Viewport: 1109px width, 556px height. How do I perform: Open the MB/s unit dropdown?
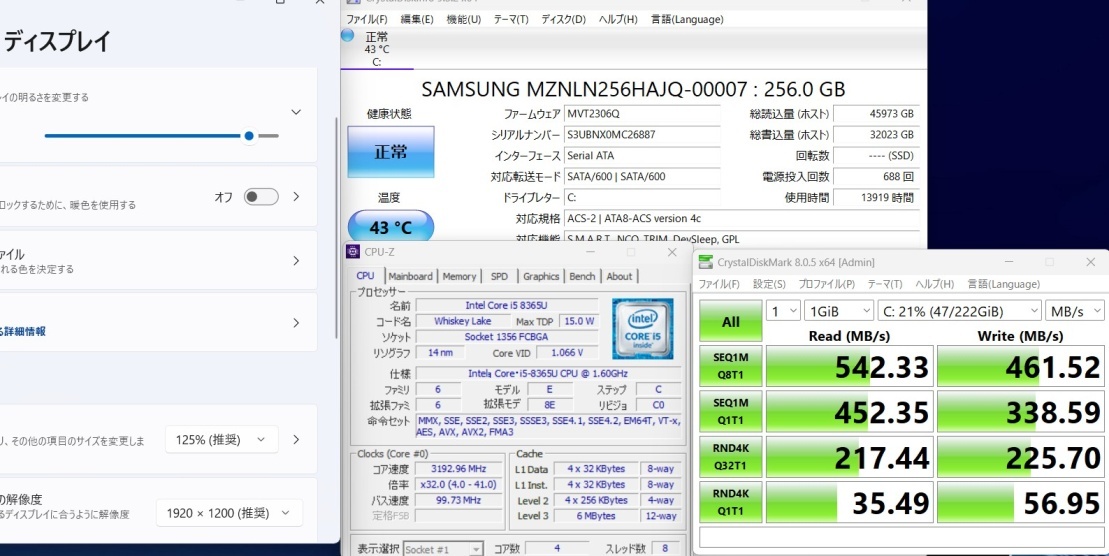click(x=1075, y=311)
